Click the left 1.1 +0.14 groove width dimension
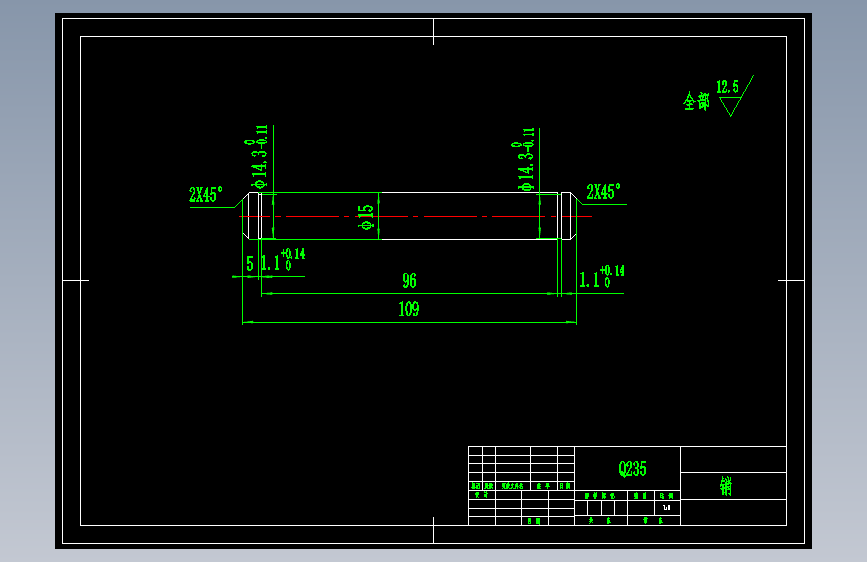The image size is (867, 562). [x=283, y=260]
